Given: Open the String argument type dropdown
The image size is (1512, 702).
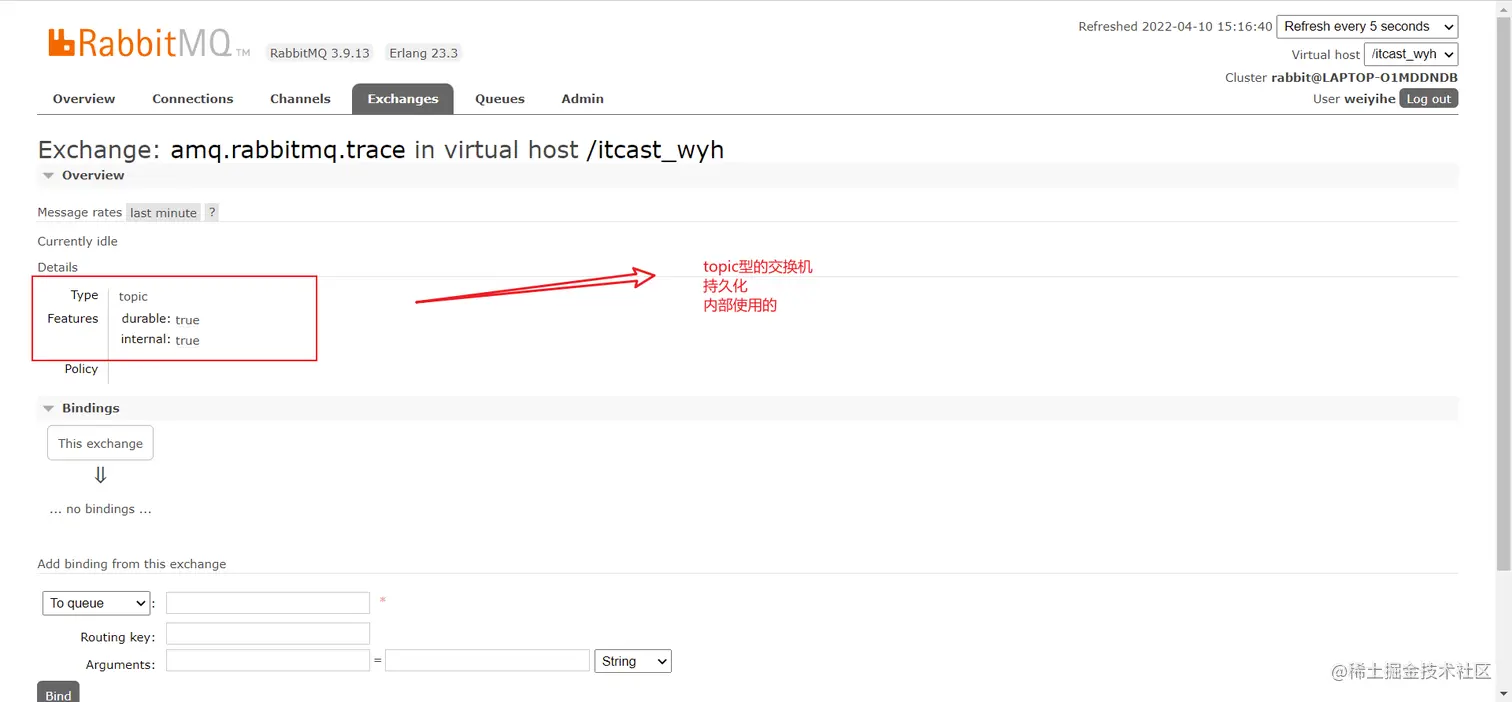Looking at the screenshot, I should 633,661.
